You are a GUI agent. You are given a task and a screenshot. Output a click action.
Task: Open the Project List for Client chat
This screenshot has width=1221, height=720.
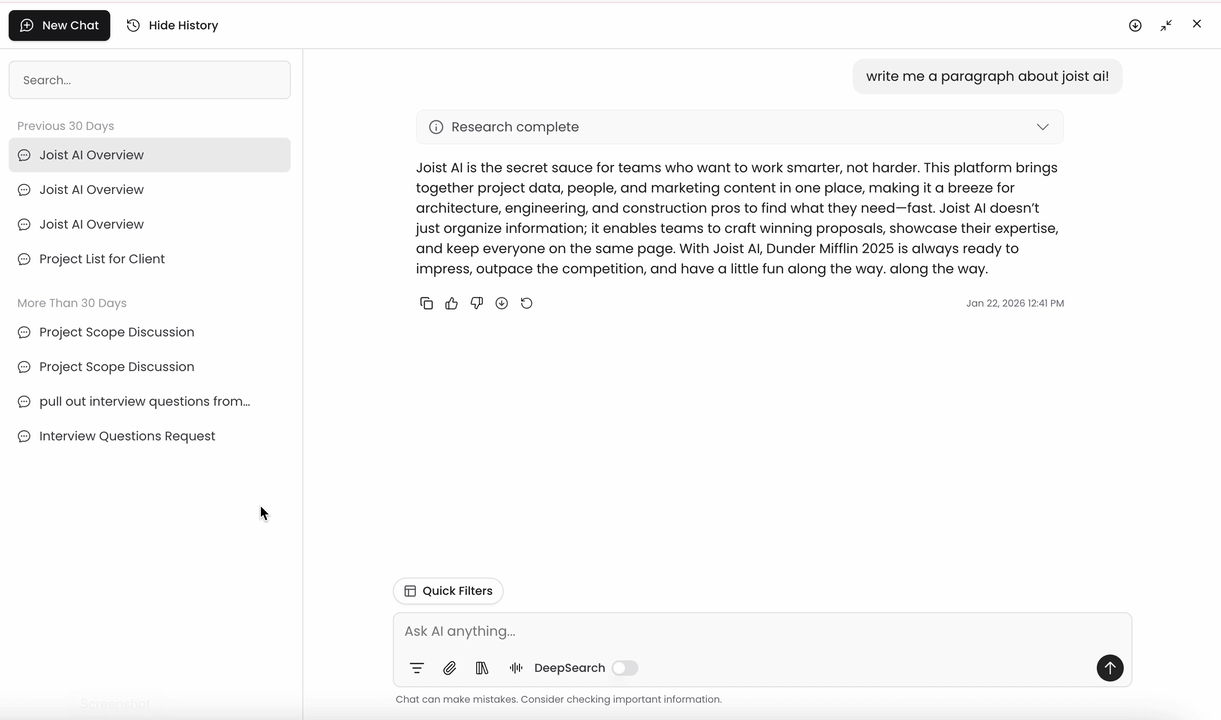[x=150, y=259]
